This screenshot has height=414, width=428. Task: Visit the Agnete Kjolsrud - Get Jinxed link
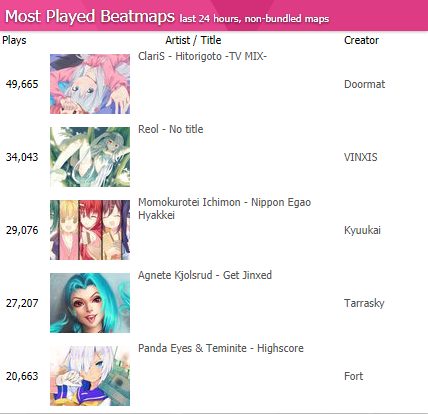(205, 275)
